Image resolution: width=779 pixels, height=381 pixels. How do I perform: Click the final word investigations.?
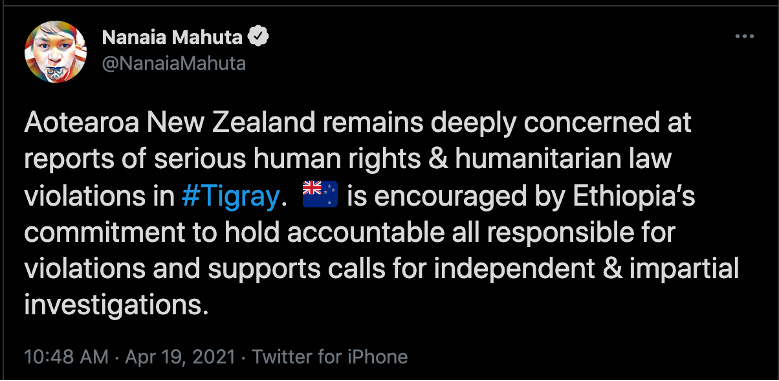click(x=116, y=306)
